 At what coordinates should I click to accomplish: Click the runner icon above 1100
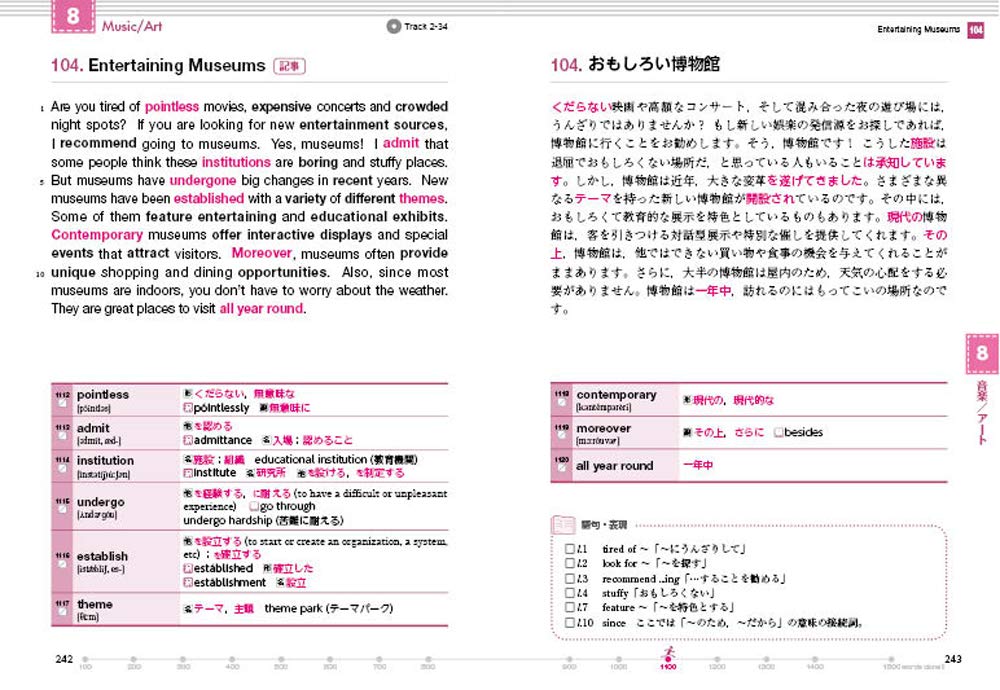(668, 654)
